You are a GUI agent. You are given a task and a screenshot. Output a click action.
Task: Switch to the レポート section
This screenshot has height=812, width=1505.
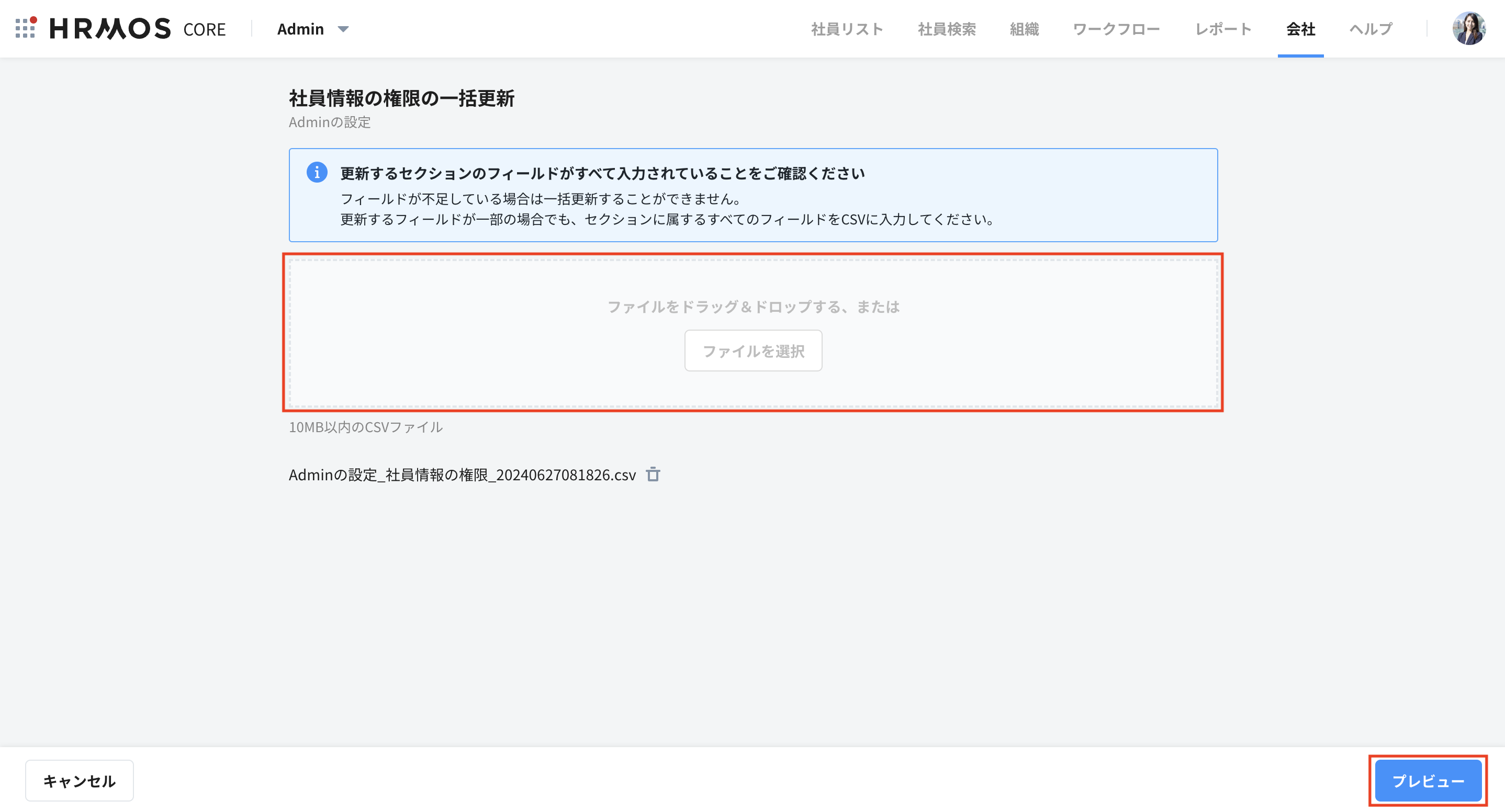click(1222, 29)
